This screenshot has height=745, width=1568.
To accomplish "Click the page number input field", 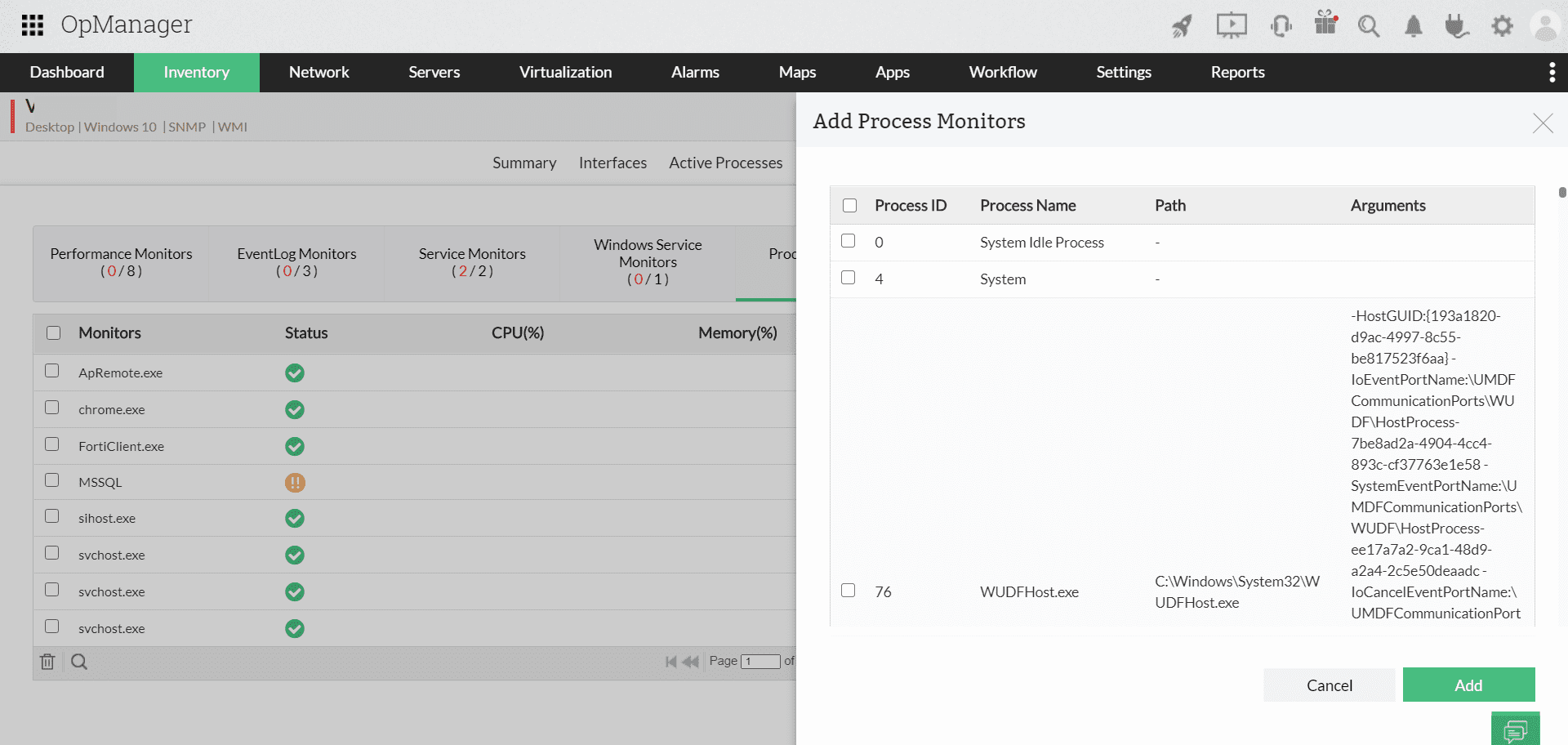I will pyautogui.click(x=760, y=662).
